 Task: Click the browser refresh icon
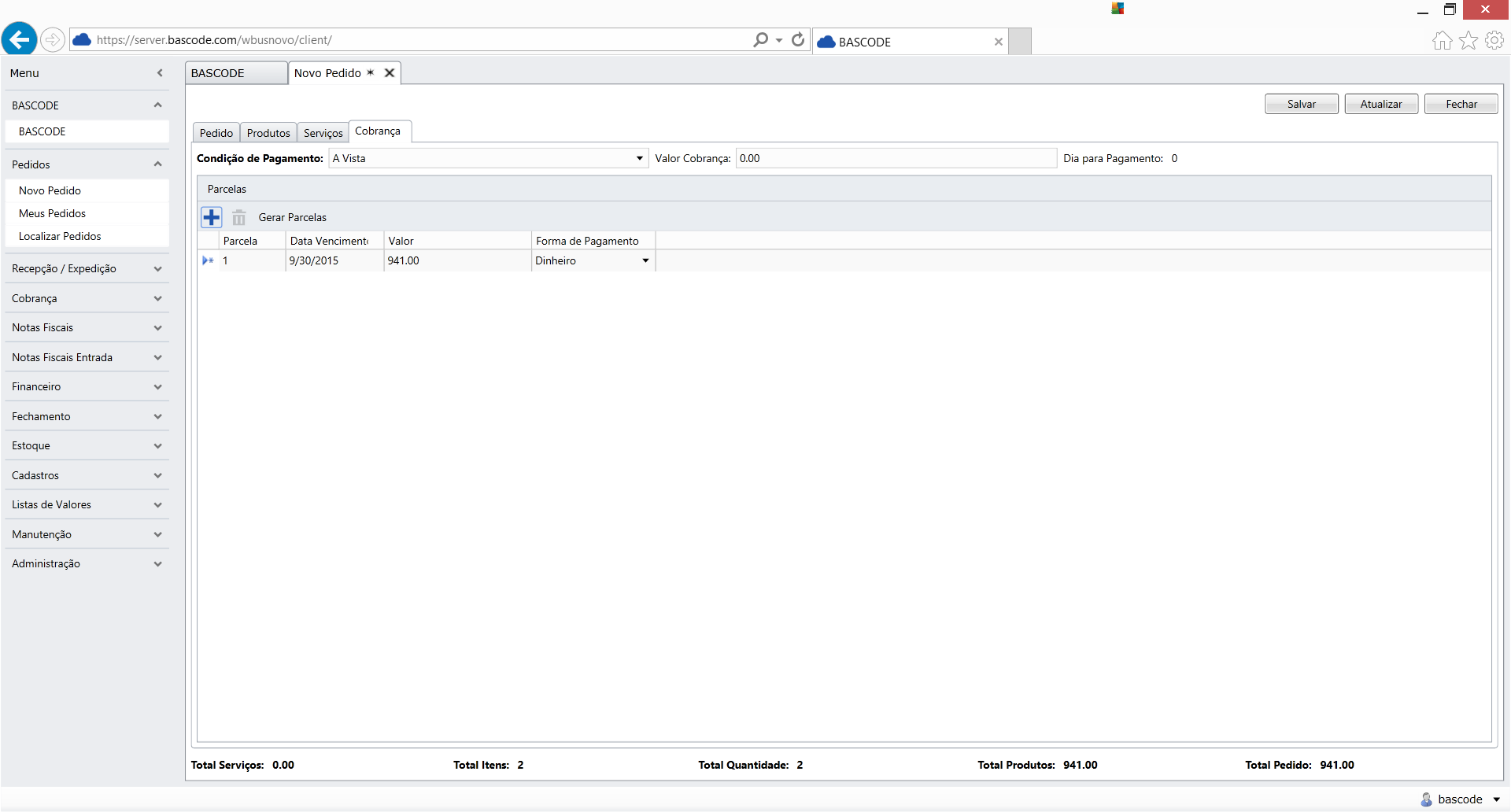pyautogui.click(x=798, y=39)
